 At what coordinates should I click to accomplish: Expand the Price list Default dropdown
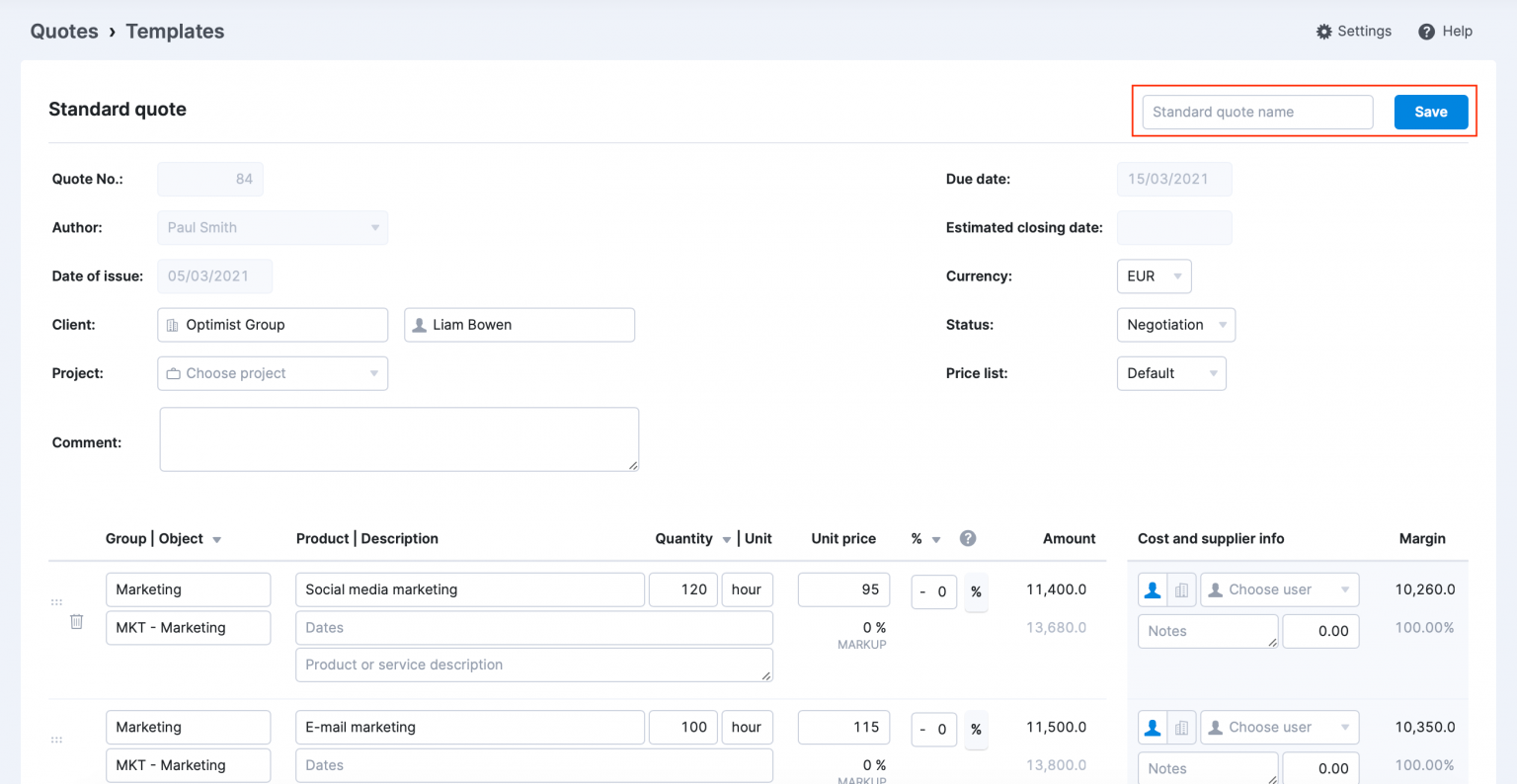point(1171,373)
